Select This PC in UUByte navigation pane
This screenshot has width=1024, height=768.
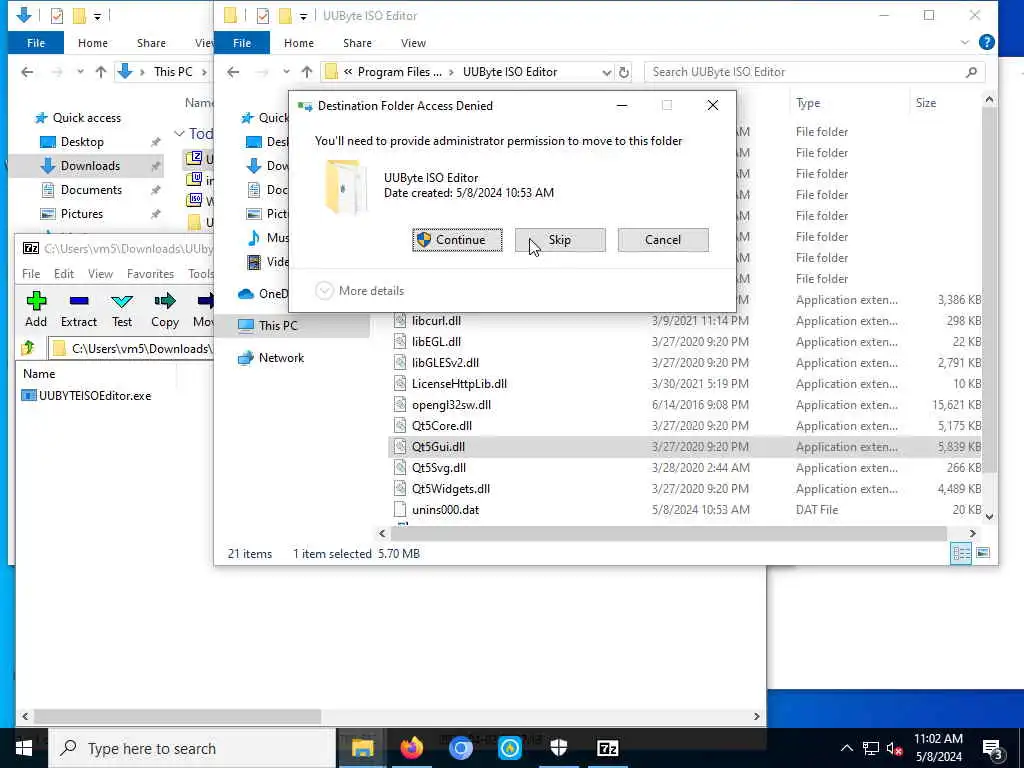(x=278, y=325)
